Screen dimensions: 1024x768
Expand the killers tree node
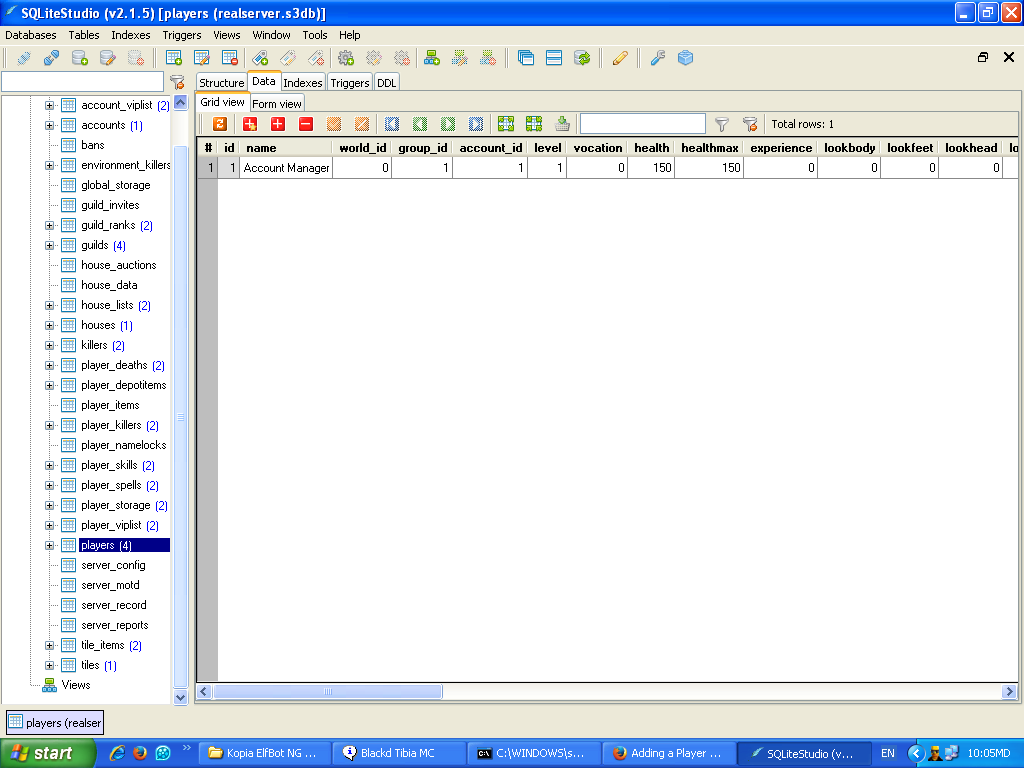[49, 345]
